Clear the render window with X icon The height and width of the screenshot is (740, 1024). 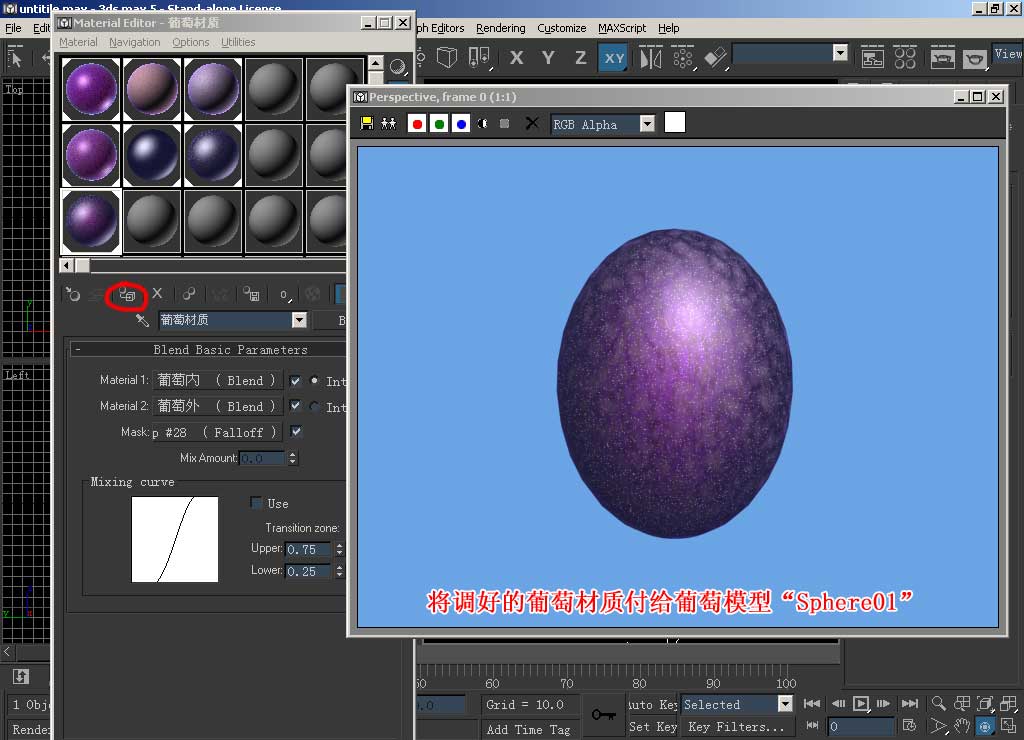click(x=532, y=124)
